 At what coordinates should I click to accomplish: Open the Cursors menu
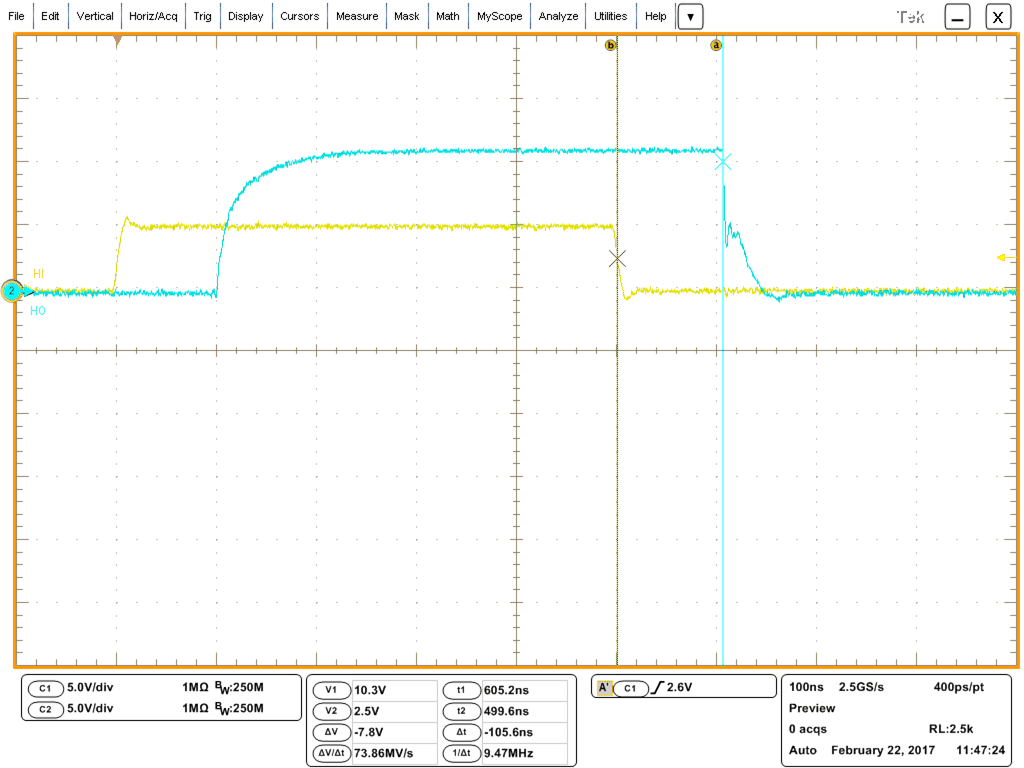299,16
